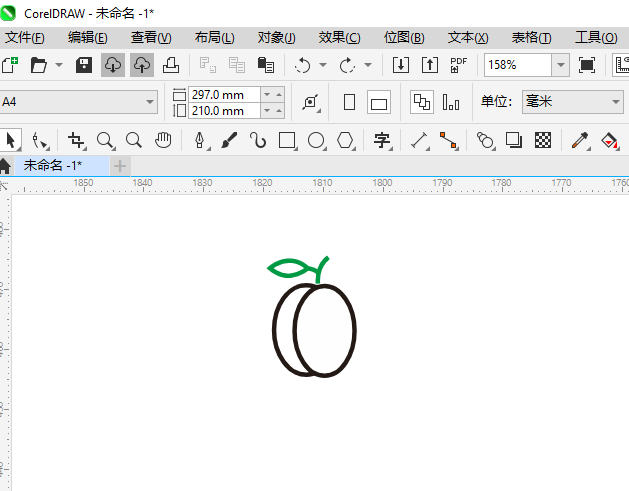Select the Text tool (字)
This screenshot has width=629, height=491.
click(382, 140)
